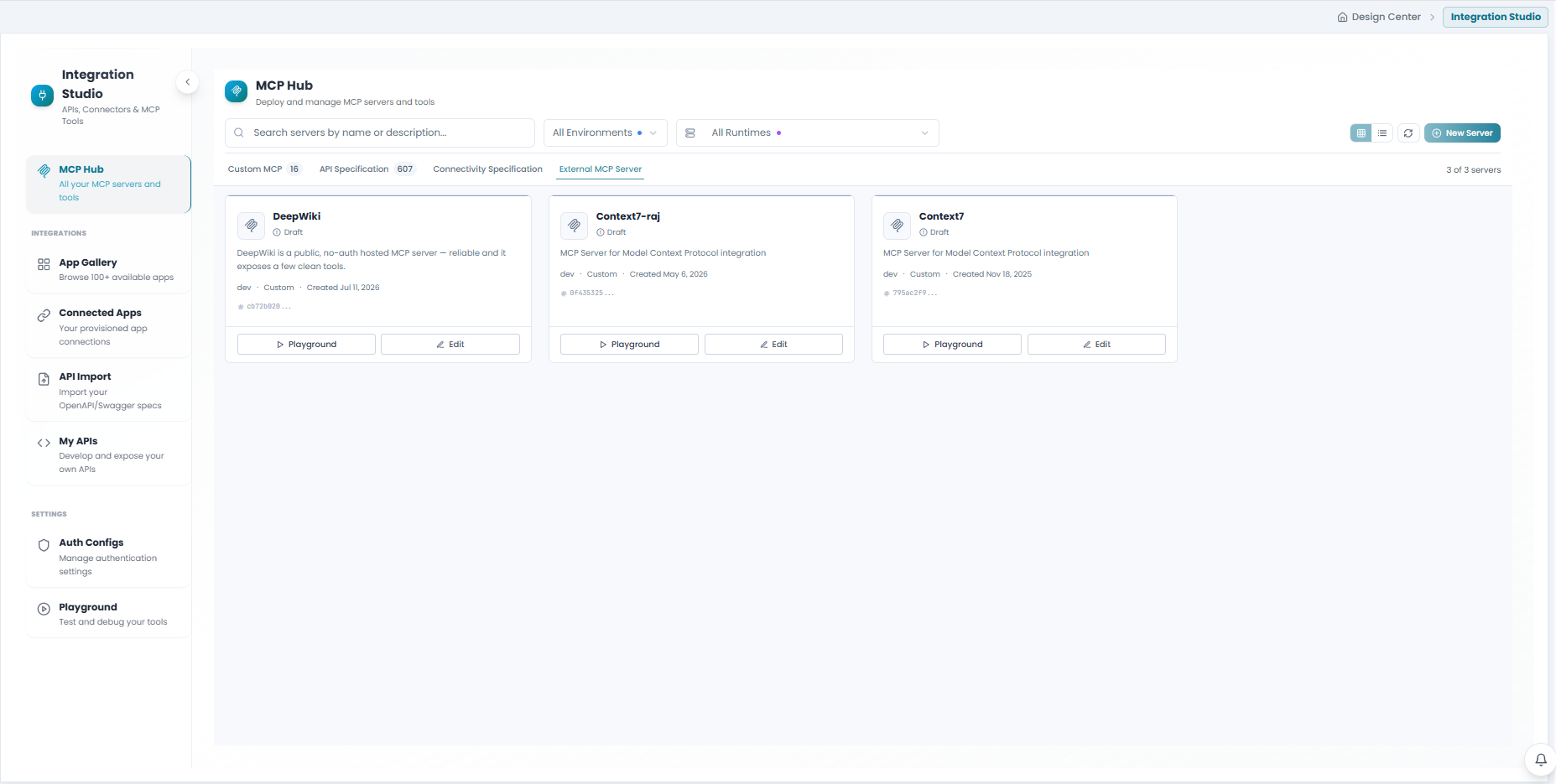Click the My APIs code brackets icon
This screenshot has width=1556, height=784.
click(x=44, y=443)
